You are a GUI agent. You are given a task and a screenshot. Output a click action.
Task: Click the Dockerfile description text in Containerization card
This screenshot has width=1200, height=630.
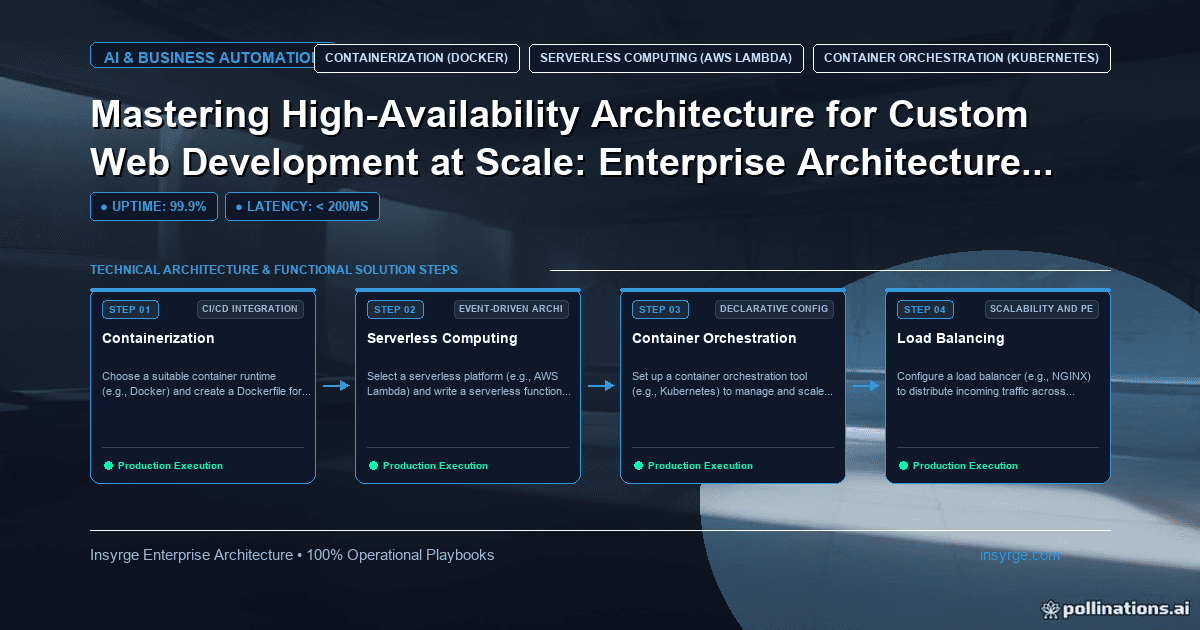coord(206,385)
